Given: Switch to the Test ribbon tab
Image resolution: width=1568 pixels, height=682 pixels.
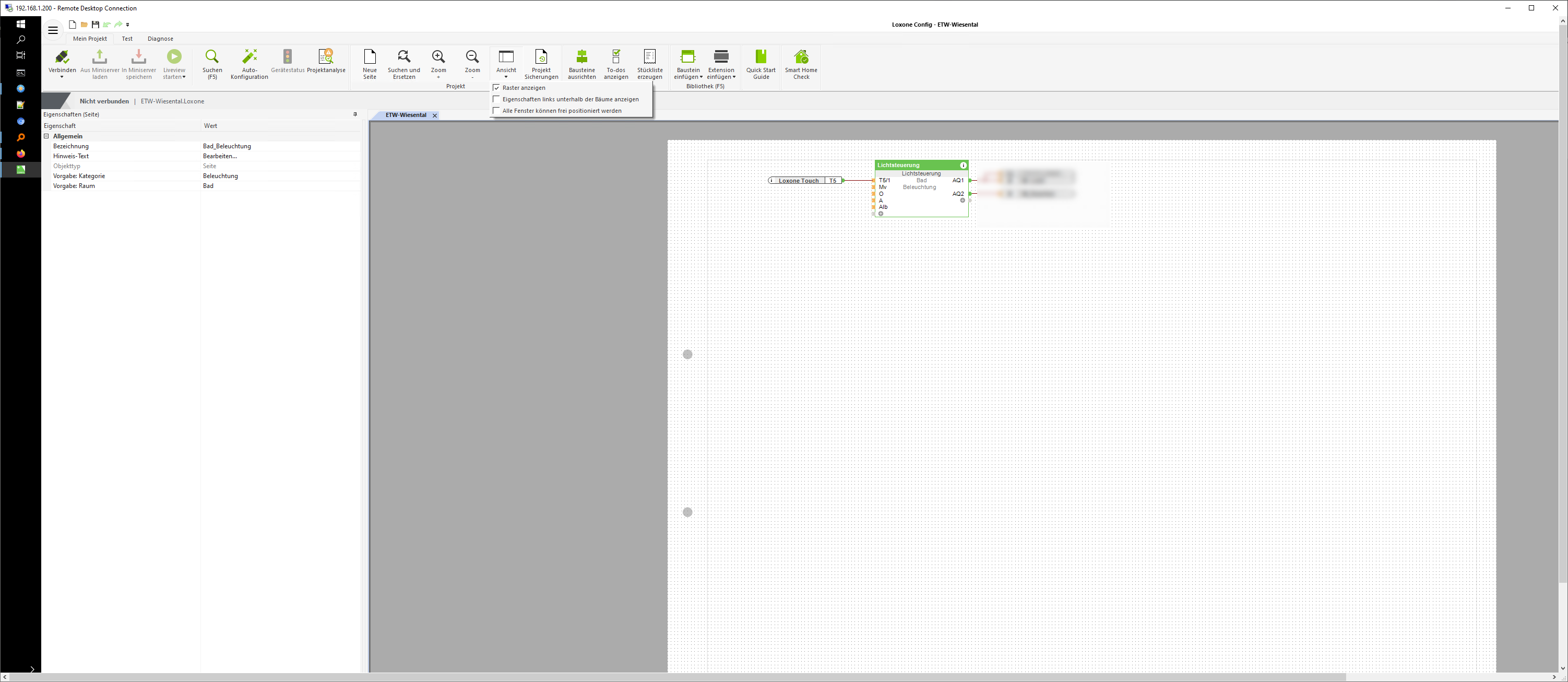Looking at the screenshot, I should click(x=127, y=38).
